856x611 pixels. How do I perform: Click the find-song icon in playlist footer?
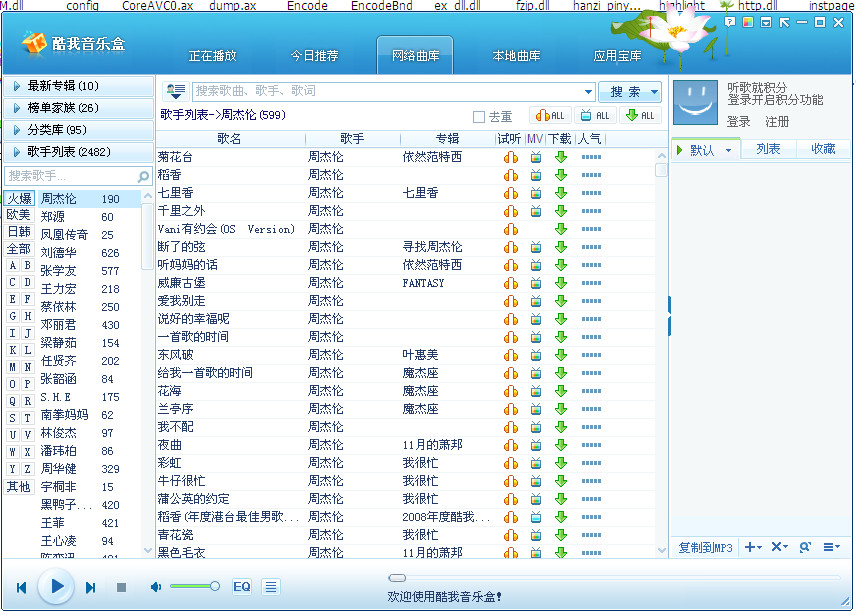[805, 547]
